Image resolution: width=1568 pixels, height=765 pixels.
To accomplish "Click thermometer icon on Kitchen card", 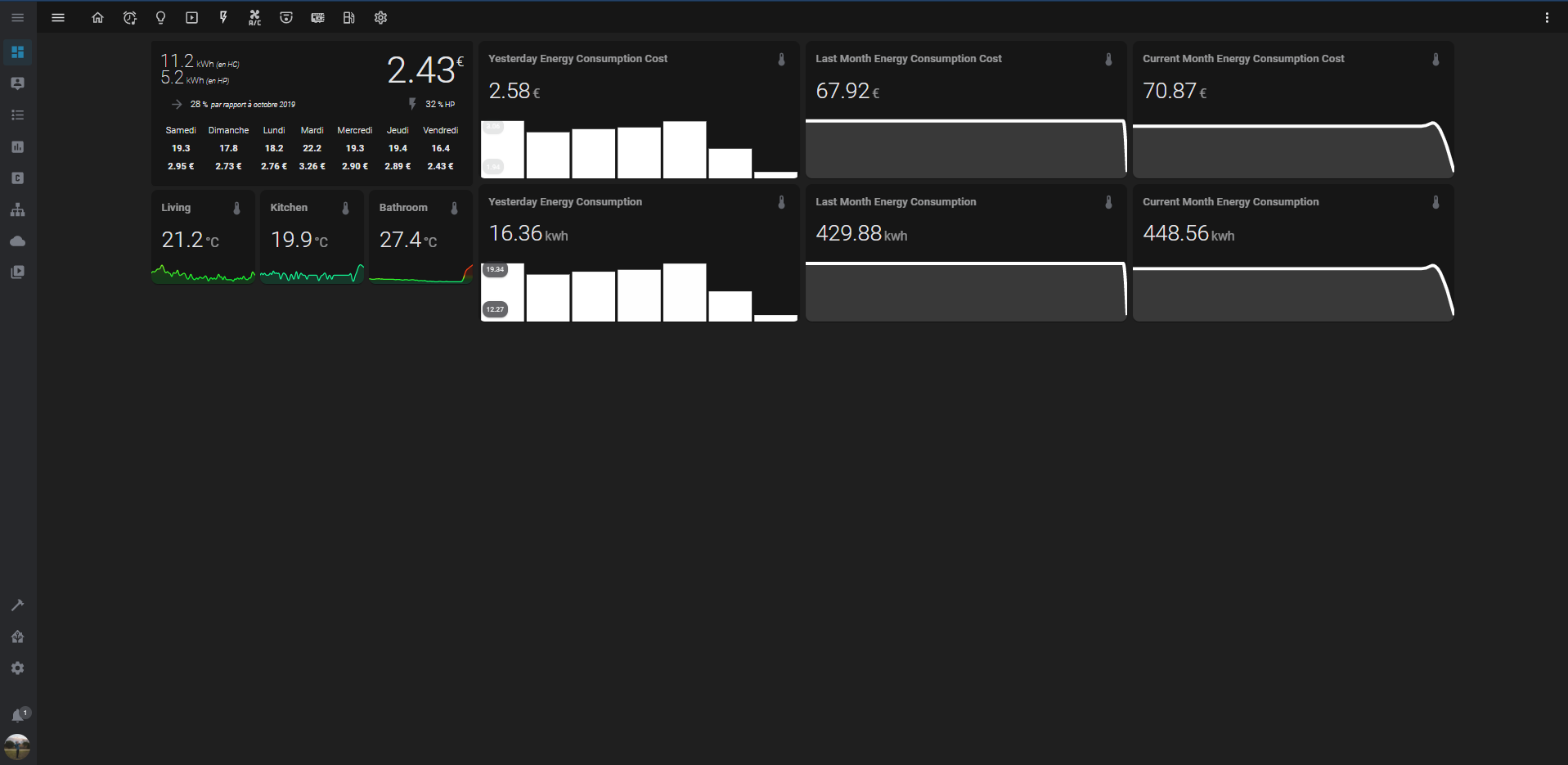I will pyautogui.click(x=345, y=209).
